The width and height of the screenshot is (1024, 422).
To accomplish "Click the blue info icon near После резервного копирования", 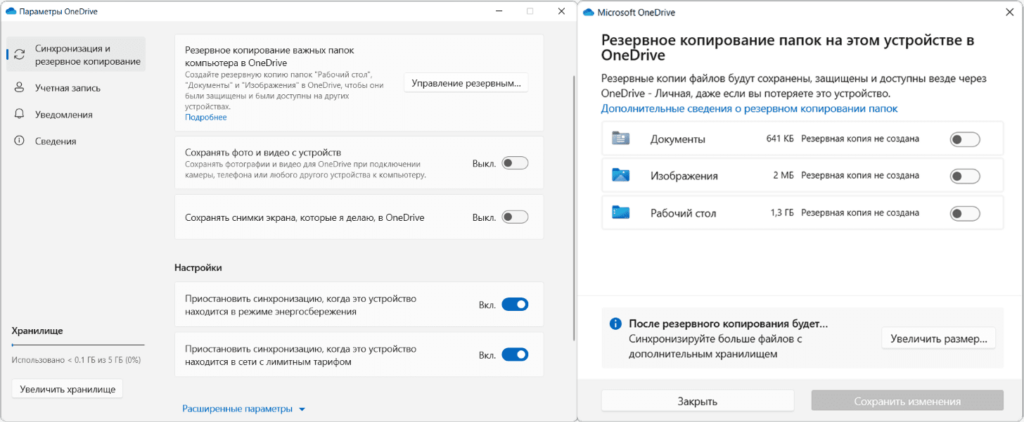I will tap(615, 324).
